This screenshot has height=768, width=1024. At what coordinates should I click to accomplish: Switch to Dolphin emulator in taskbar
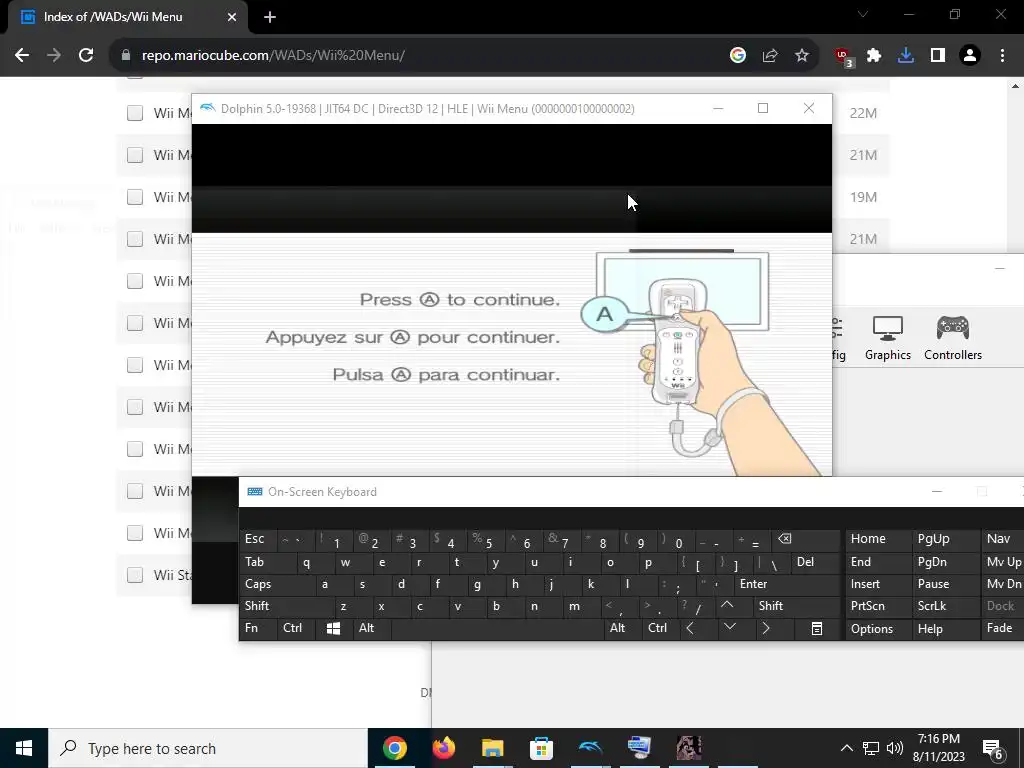coord(590,748)
